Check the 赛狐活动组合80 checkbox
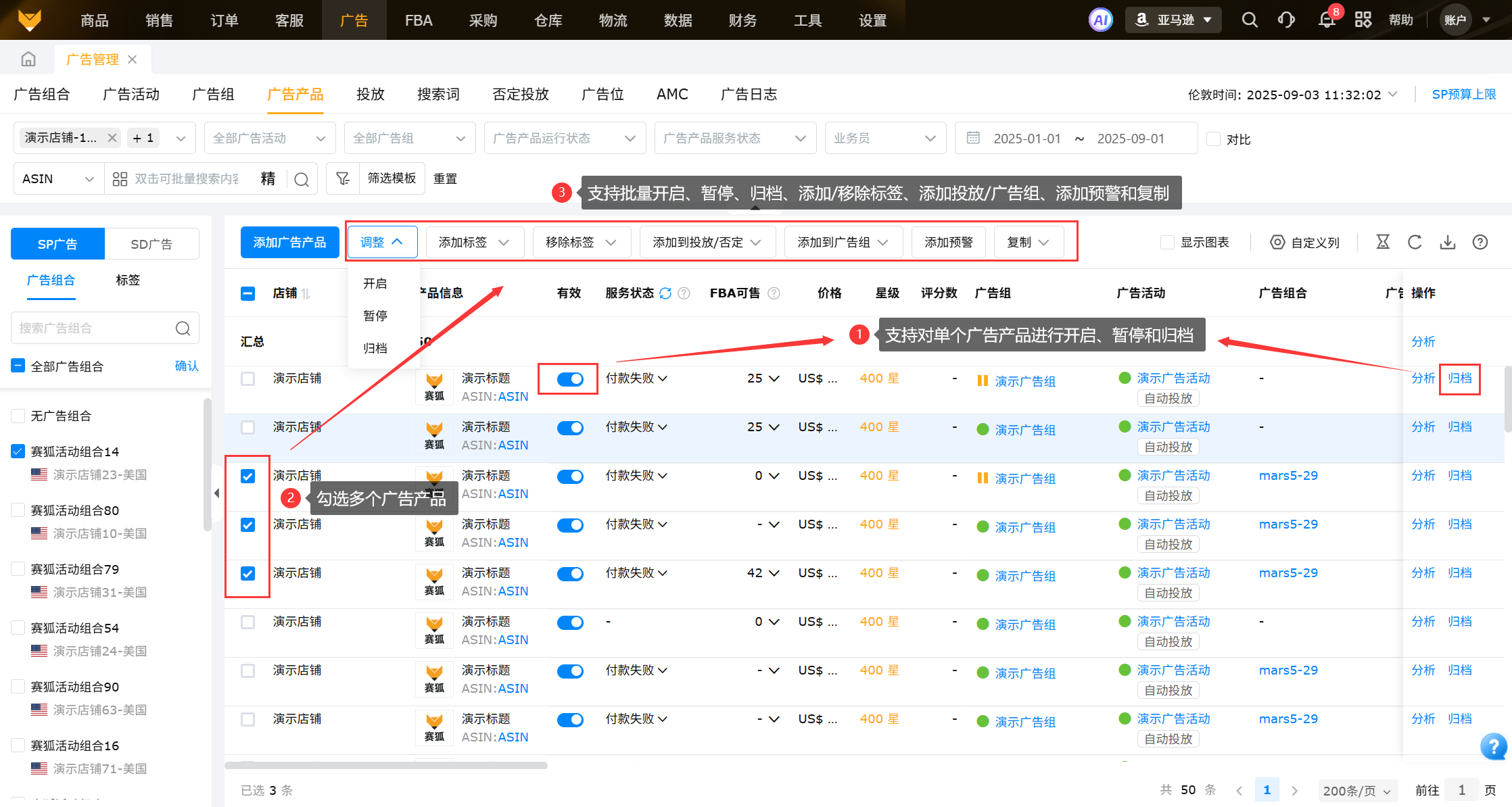Screen dimensions: 1512x807 pos(18,510)
